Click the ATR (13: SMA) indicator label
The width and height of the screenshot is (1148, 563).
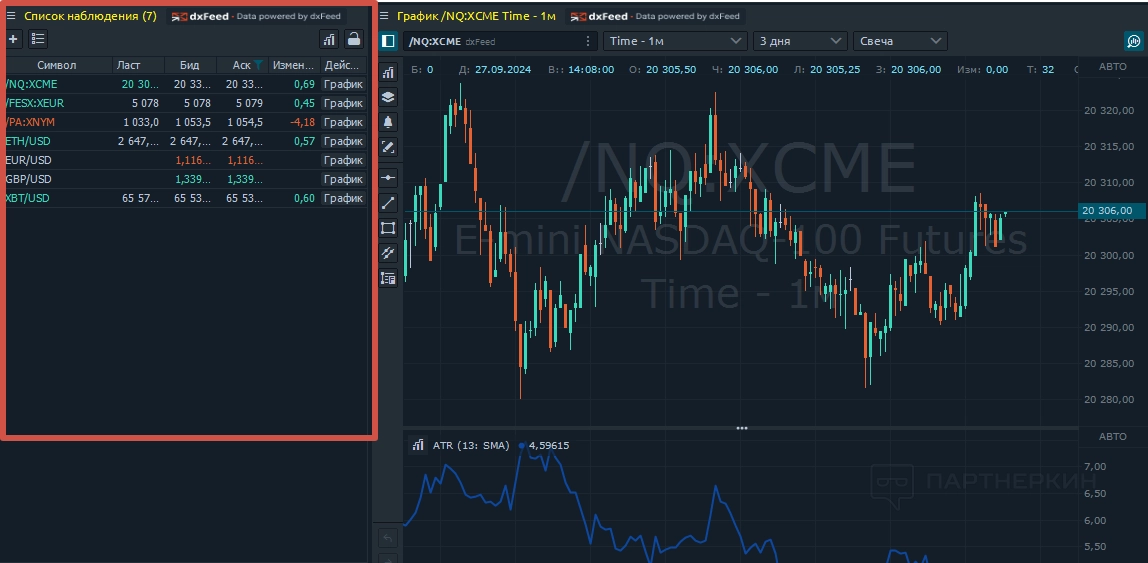click(x=471, y=445)
